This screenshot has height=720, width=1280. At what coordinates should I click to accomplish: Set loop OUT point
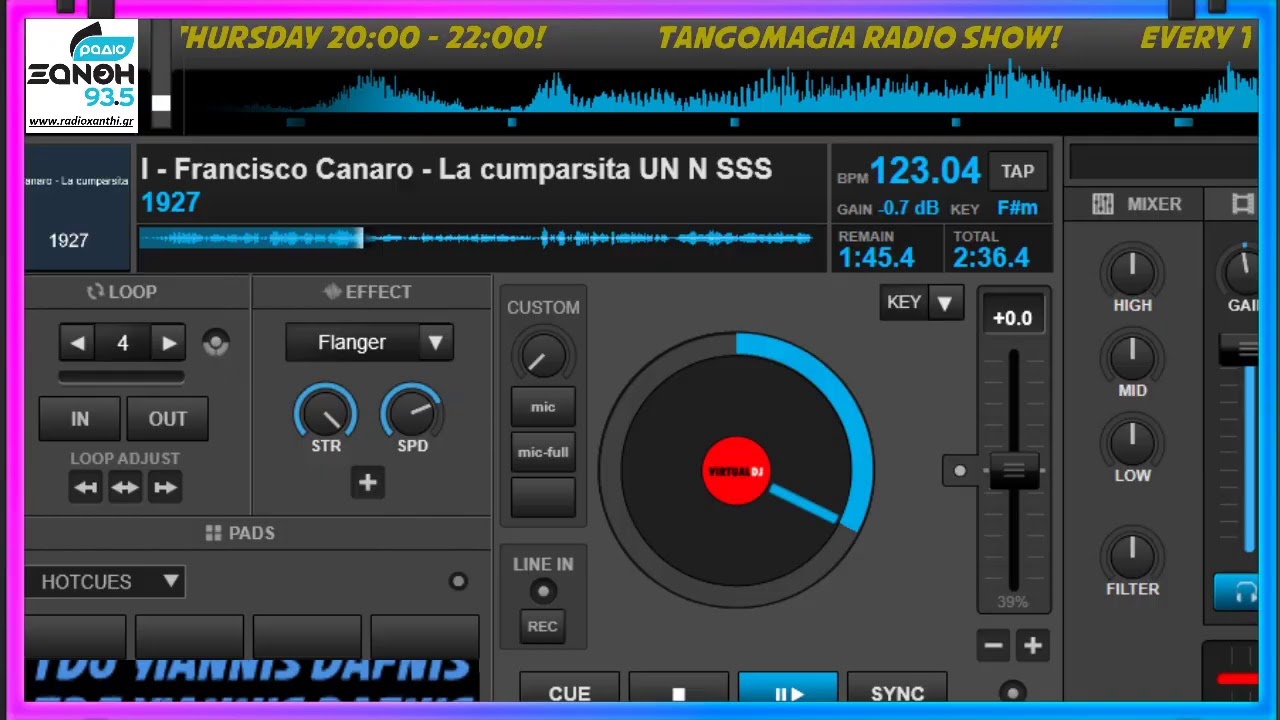click(168, 419)
